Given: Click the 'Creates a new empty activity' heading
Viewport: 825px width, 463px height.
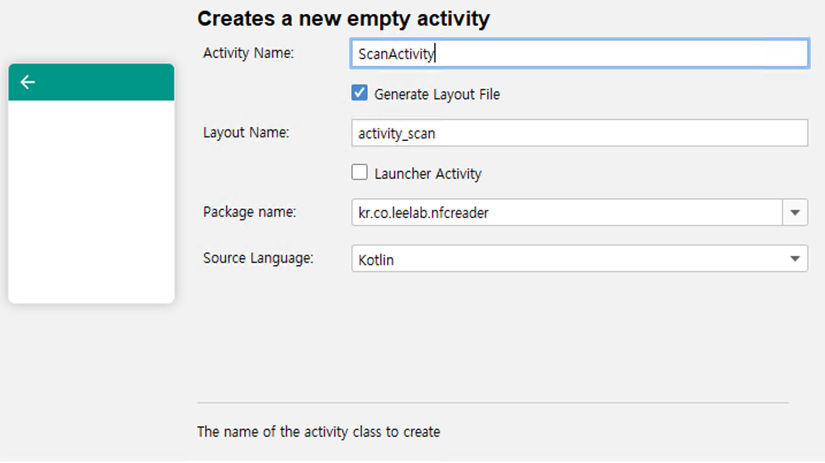Looking at the screenshot, I should (x=343, y=18).
